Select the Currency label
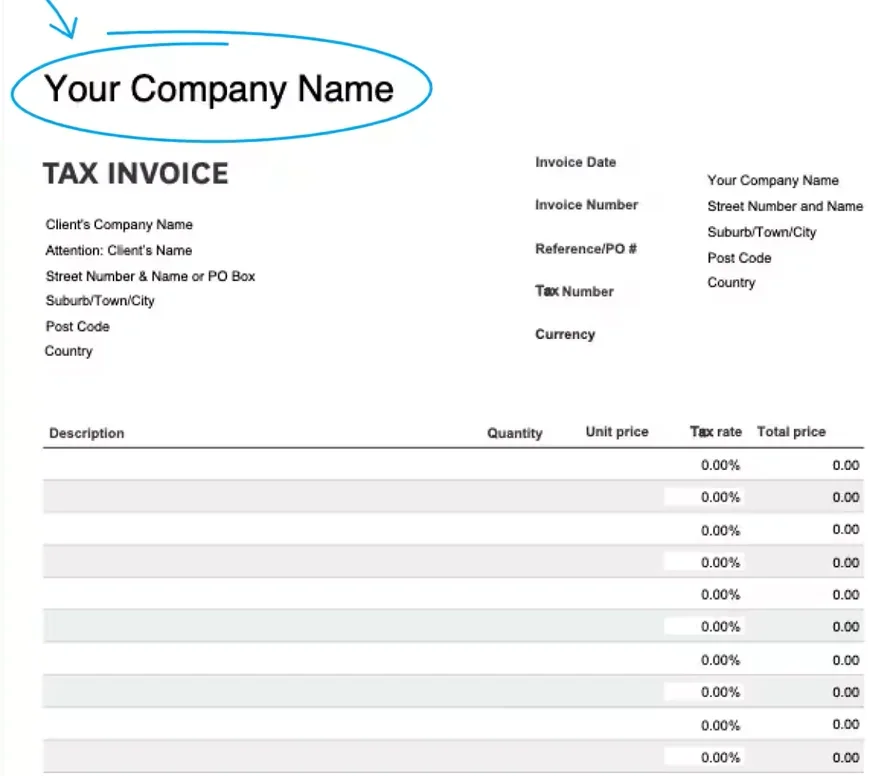 pyautogui.click(x=565, y=334)
